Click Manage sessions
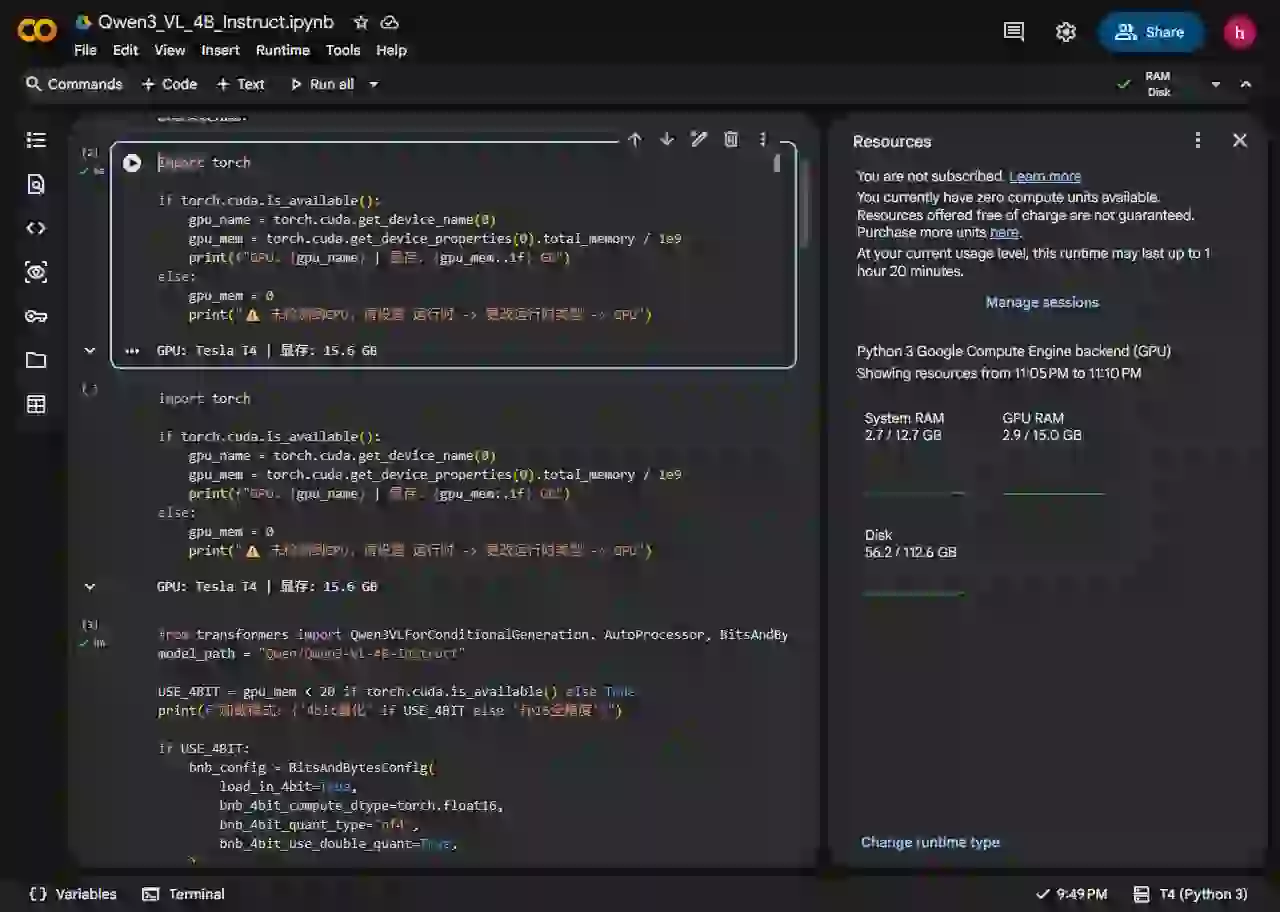Viewport: 1280px width, 912px height. tap(1042, 302)
